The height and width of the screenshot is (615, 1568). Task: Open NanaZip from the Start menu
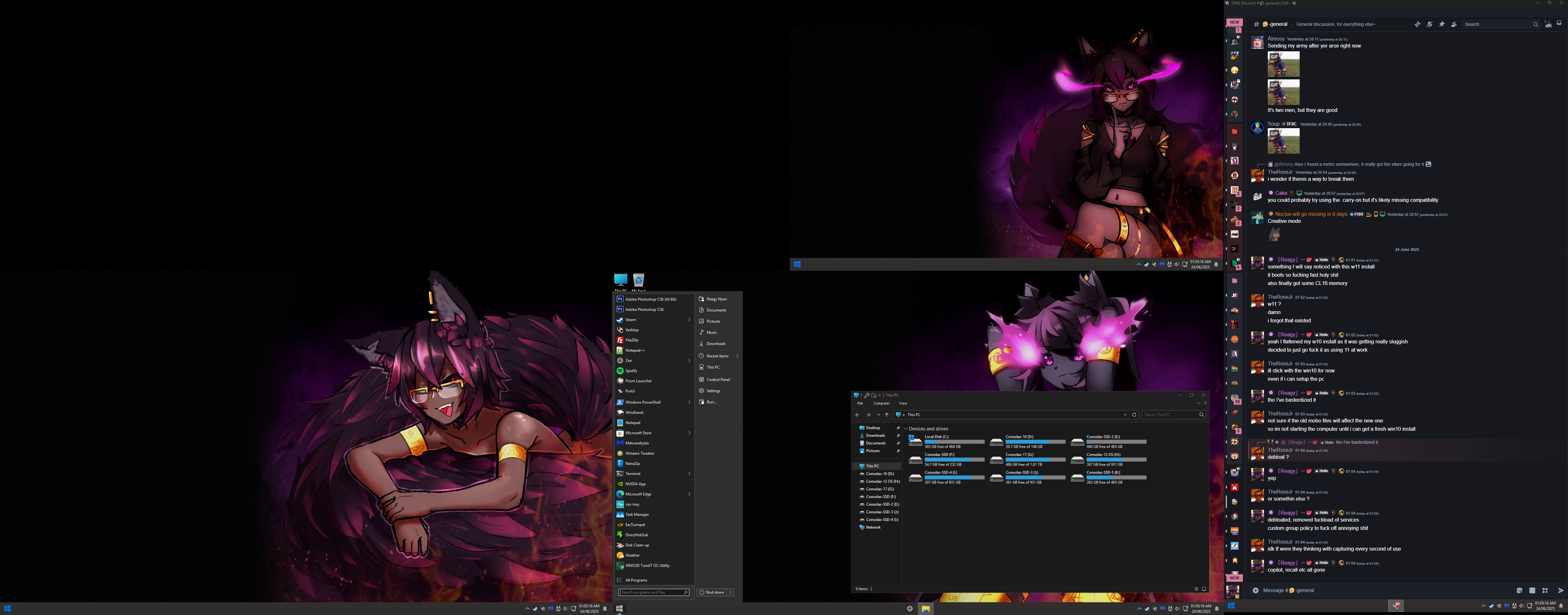pyautogui.click(x=654, y=463)
